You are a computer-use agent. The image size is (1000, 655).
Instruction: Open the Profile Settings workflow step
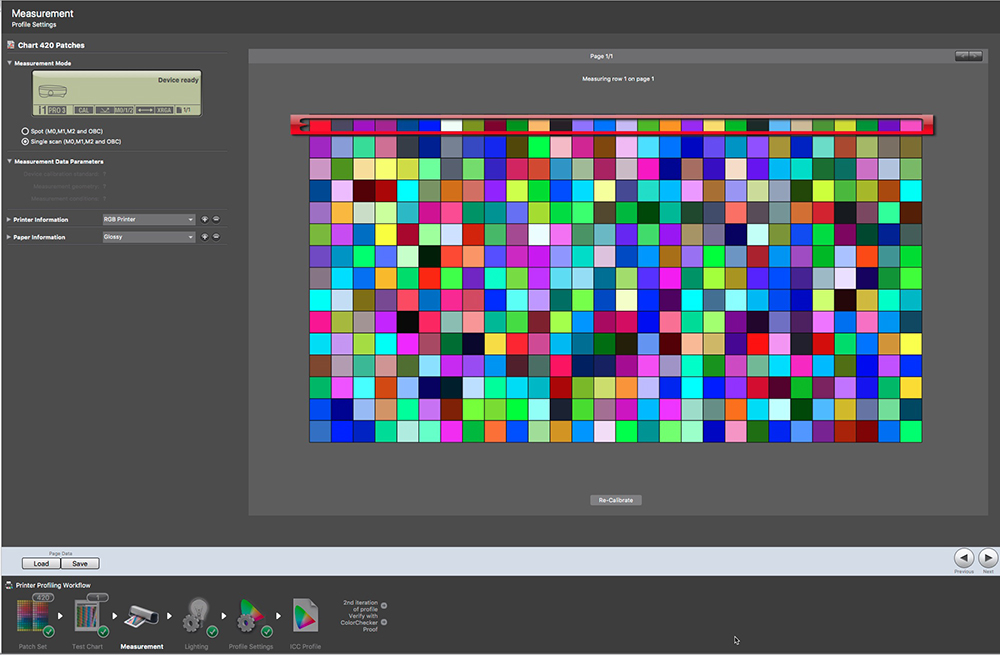pos(250,619)
